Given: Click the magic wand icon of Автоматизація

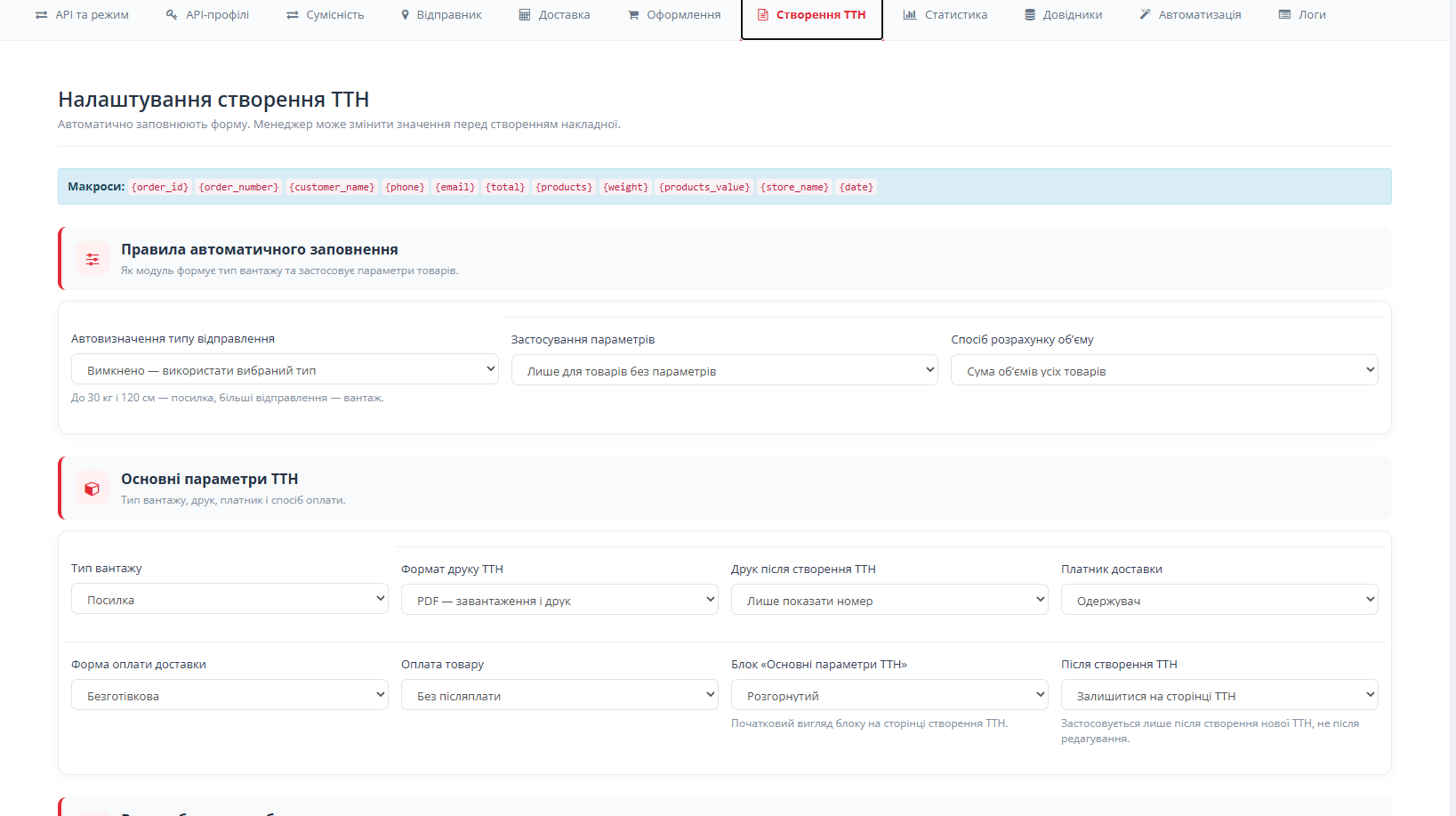Looking at the screenshot, I should (x=1146, y=15).
